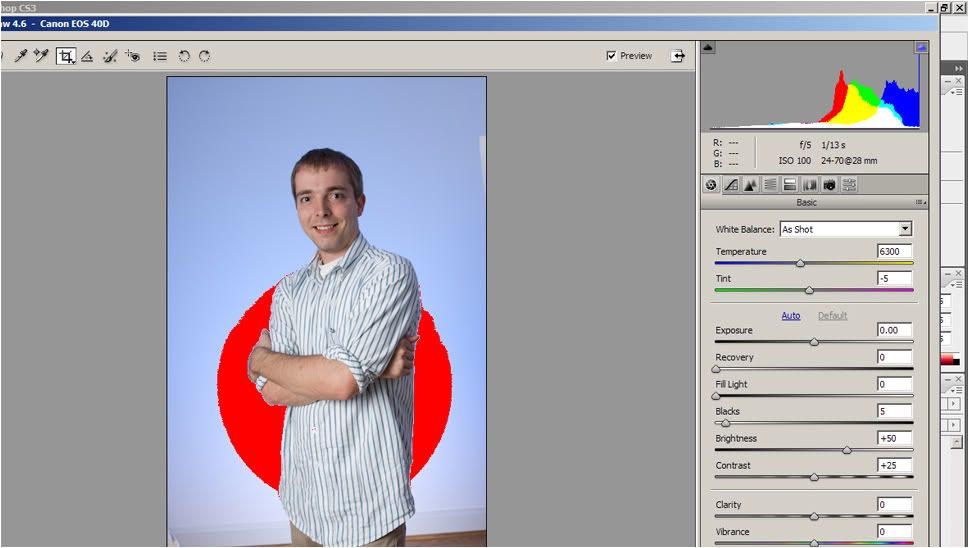Collapse Photoshop panel dock double-arrow
969x548 pixels.
pos(958,69)
